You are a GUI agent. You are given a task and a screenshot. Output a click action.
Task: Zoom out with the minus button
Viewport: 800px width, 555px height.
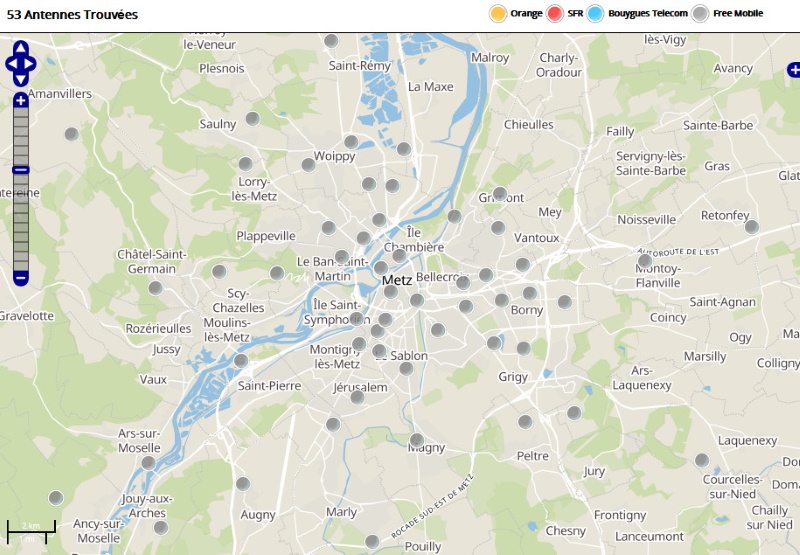[x=20, y=279]
